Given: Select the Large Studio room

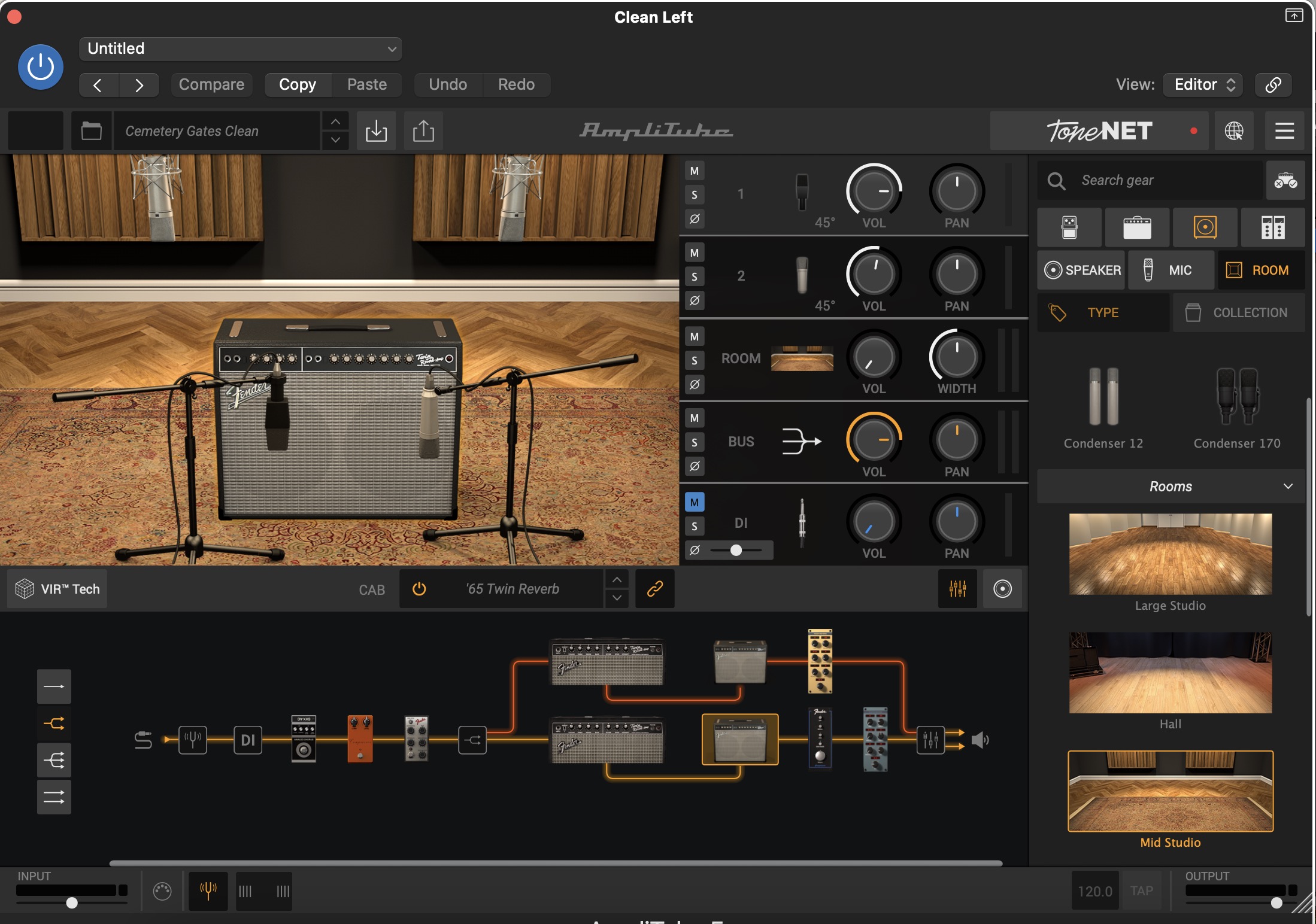Looking at the screenshot, I should pyautogui.click(x=1171, y=554).
